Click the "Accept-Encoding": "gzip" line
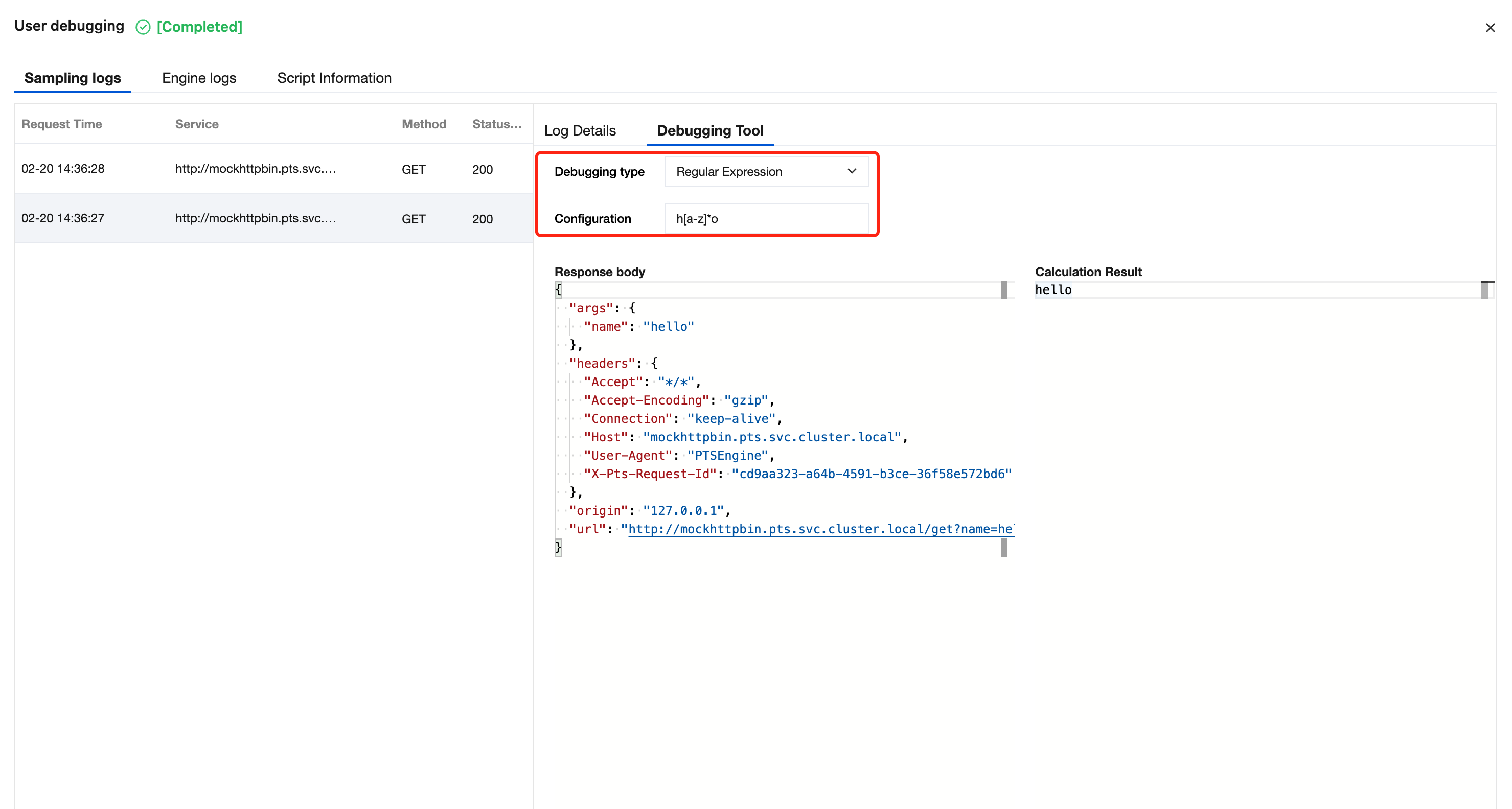The width and height of the screenshot is (1512, 809). point(679,400)
